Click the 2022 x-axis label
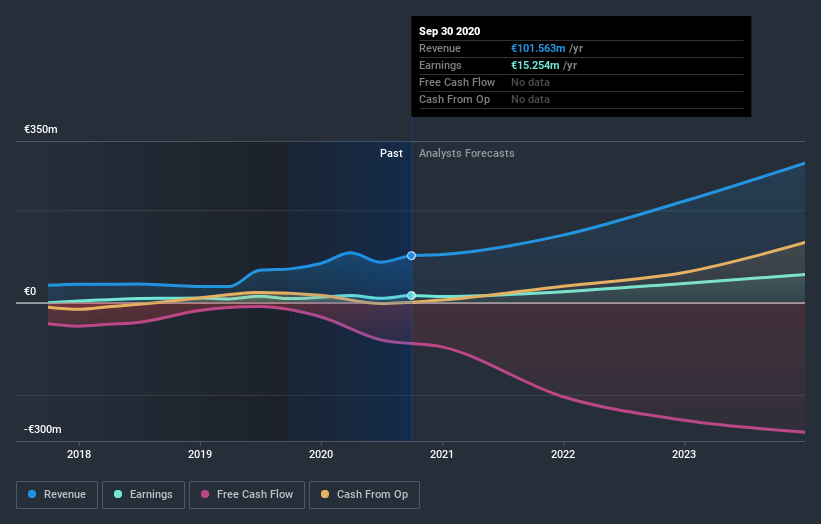The height and width of the screenshot is (524, 821). [x=563, y=454]
